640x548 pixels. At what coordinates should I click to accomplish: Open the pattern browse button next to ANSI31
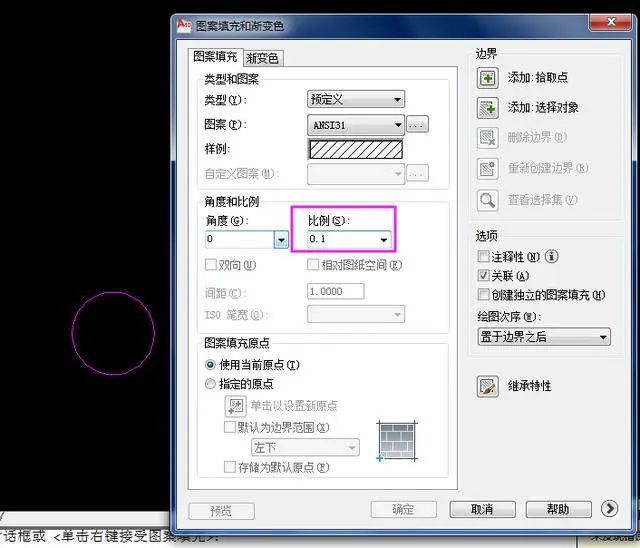click(418, 124)
